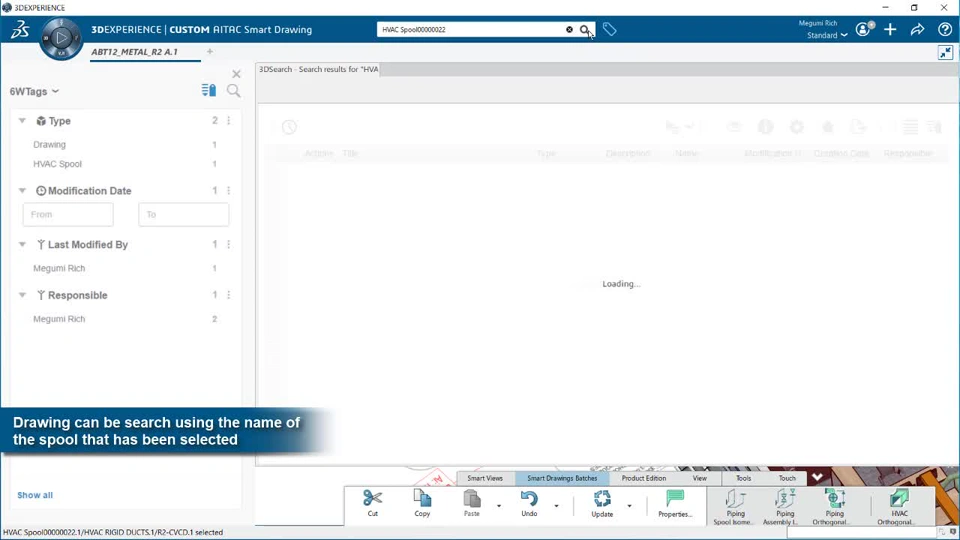
Task: Open Update options dropdown arrow
Action: (629, 506)
